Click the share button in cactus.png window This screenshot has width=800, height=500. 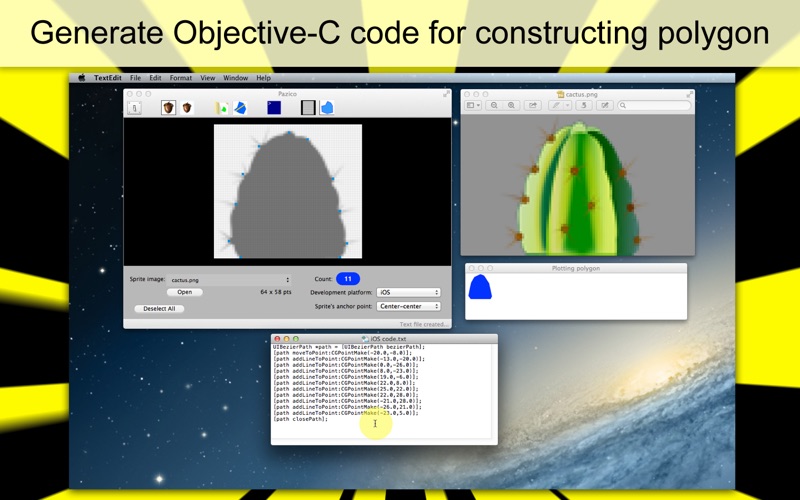(x=533, y=105)
